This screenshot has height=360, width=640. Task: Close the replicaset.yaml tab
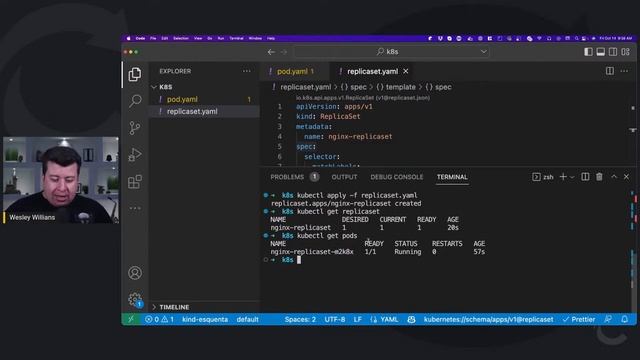click(405, 71)
